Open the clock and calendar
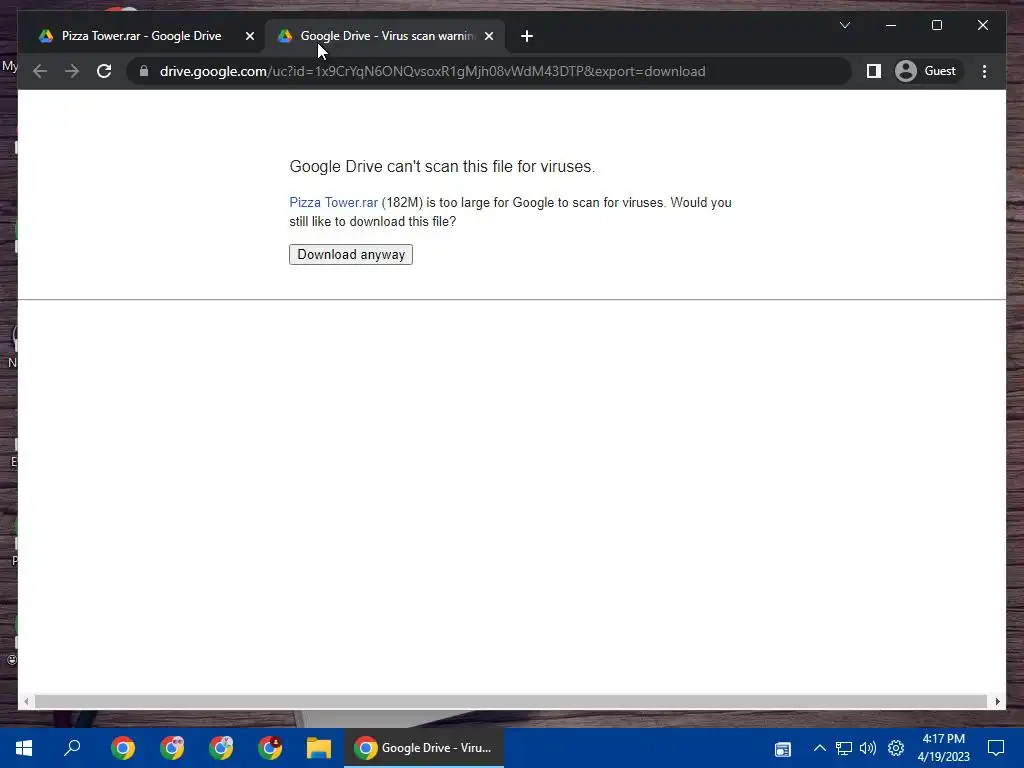 pos(943,748)
